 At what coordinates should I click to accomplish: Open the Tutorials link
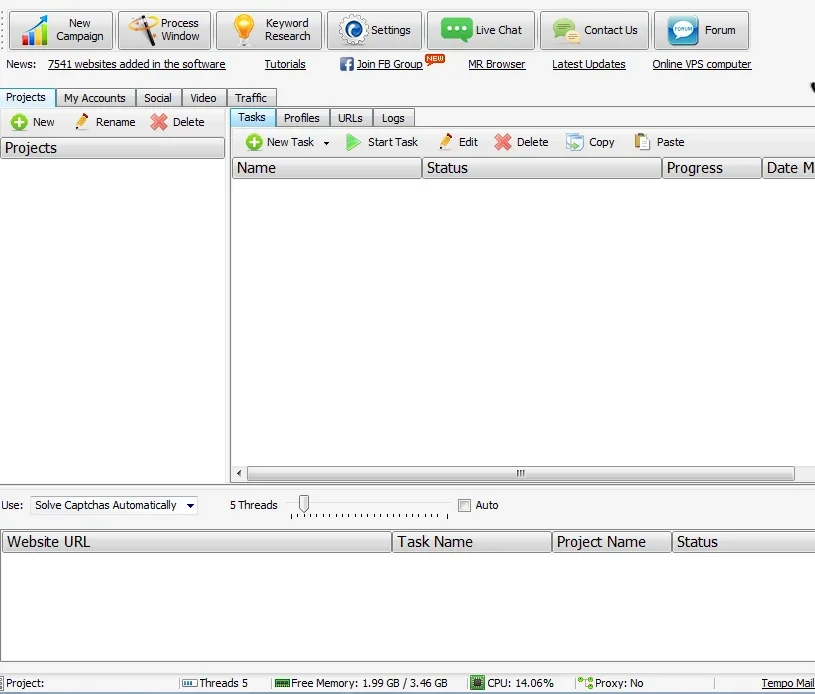point(285,64)
